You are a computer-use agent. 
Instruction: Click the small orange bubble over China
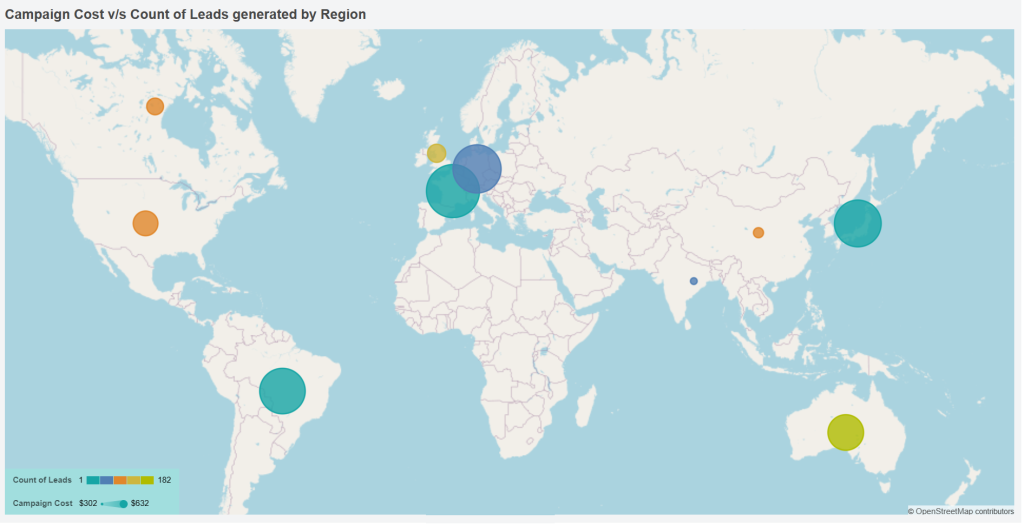pyautogui.click(x=758, y=233)
